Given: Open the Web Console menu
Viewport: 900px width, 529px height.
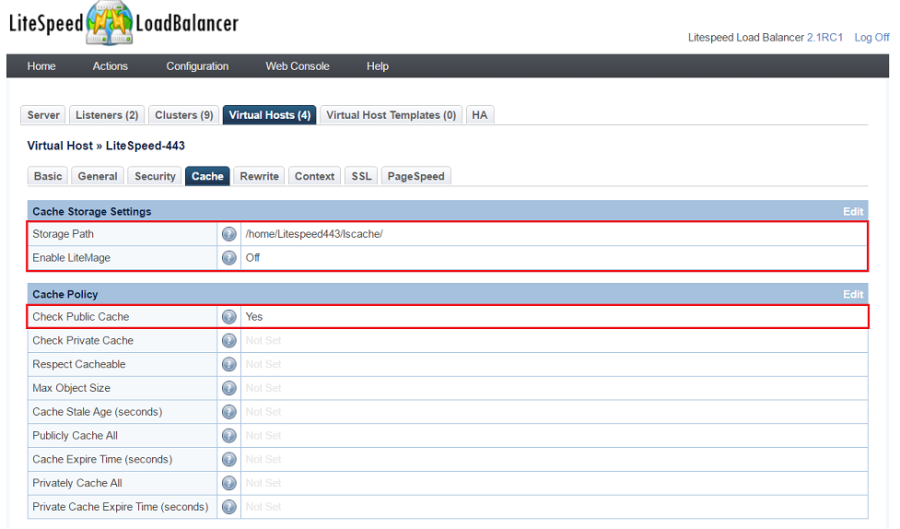Looking at the screenshot, I should (x=297, y=66).
